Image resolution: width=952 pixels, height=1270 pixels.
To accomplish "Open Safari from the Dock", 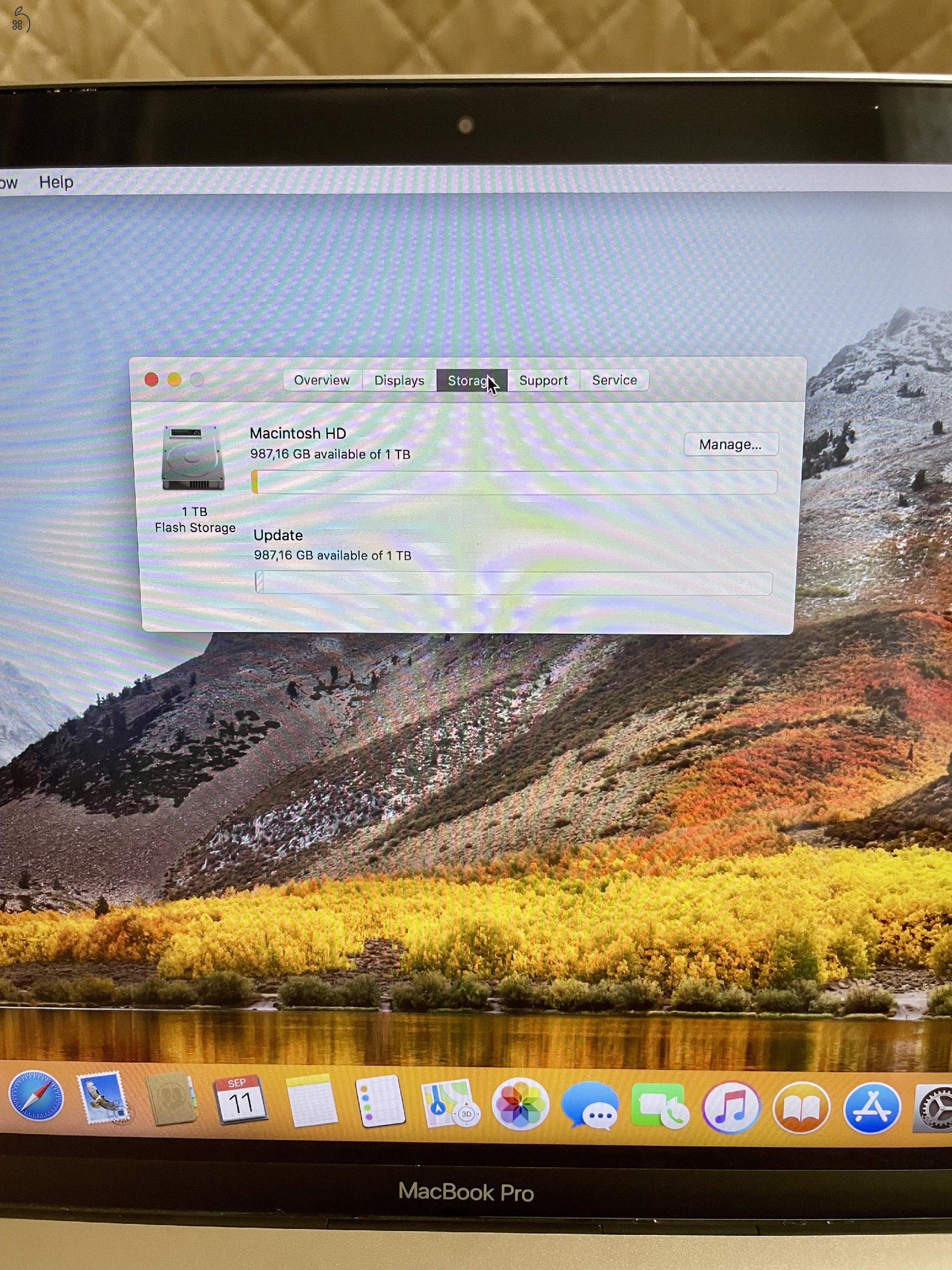I will pos(36,1096).
